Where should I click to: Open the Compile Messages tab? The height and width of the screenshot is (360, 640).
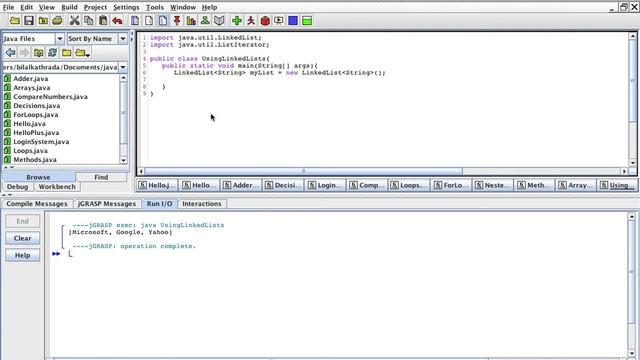pyautogui.click(x=37, y=204)
